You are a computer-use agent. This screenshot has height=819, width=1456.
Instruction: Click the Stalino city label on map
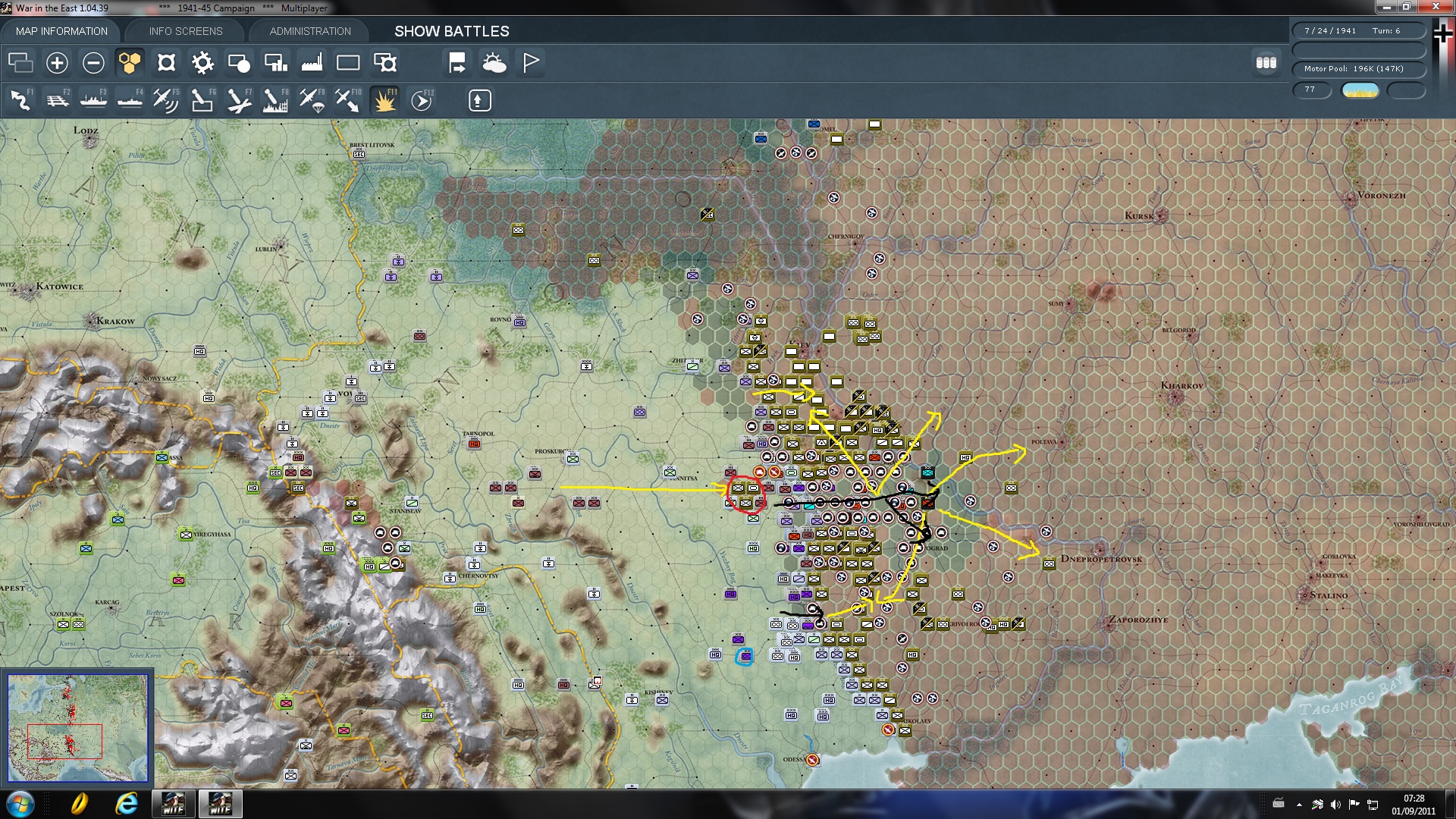(x=1329, y=595)
